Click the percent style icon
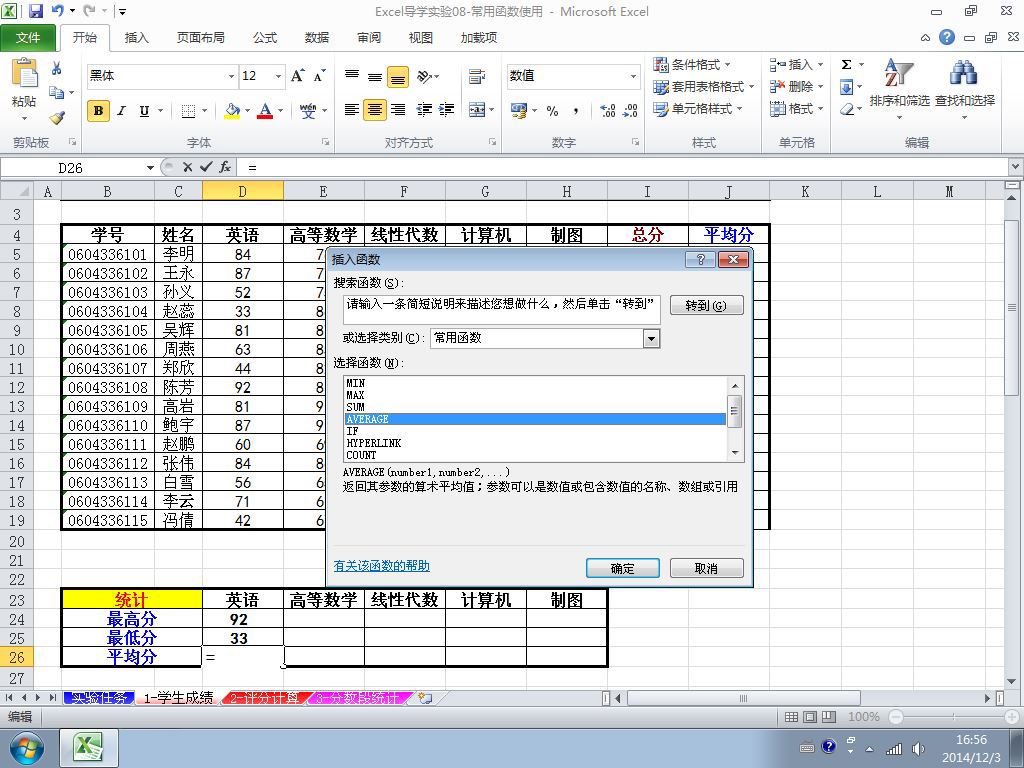1024x768 pixels. tap(552, 110)
